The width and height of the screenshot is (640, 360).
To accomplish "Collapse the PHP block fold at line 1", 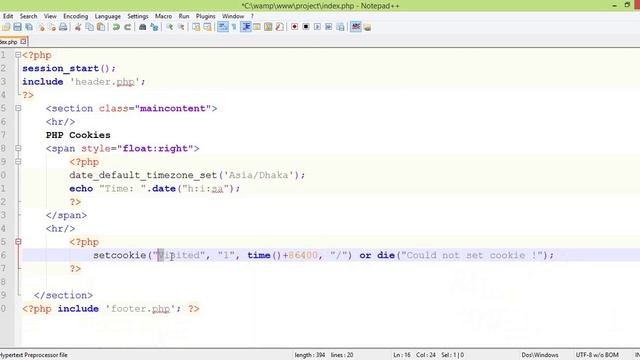I will click(x=18, y=55).
